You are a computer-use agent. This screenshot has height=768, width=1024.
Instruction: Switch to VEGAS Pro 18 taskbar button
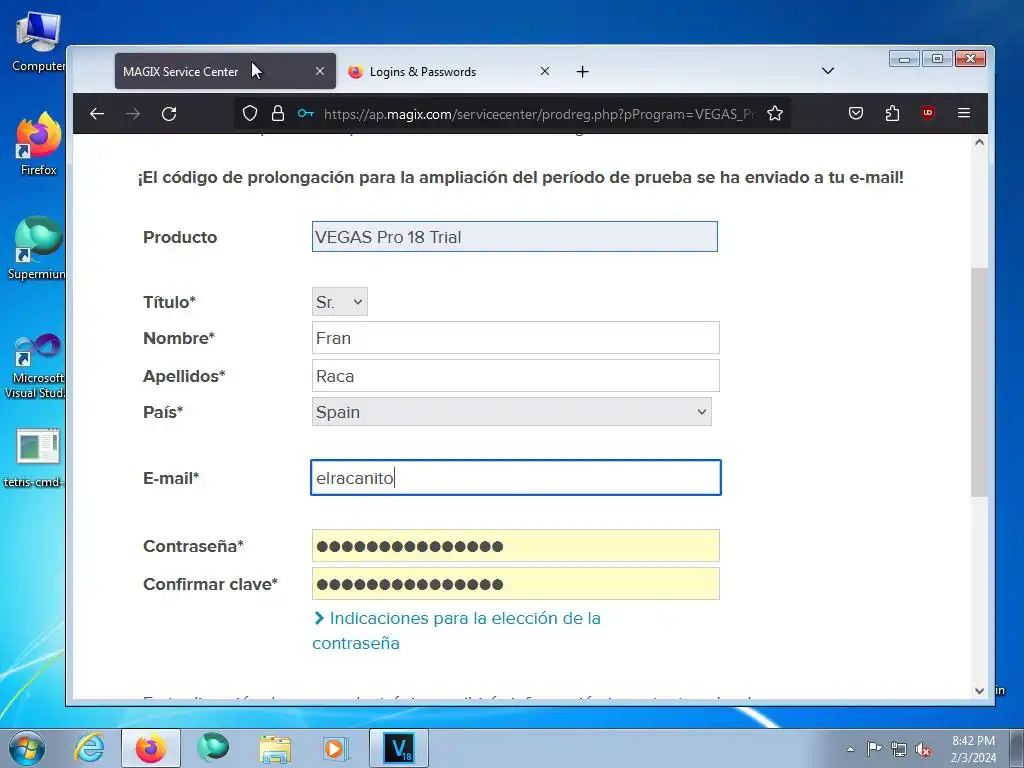click(399, 748)
